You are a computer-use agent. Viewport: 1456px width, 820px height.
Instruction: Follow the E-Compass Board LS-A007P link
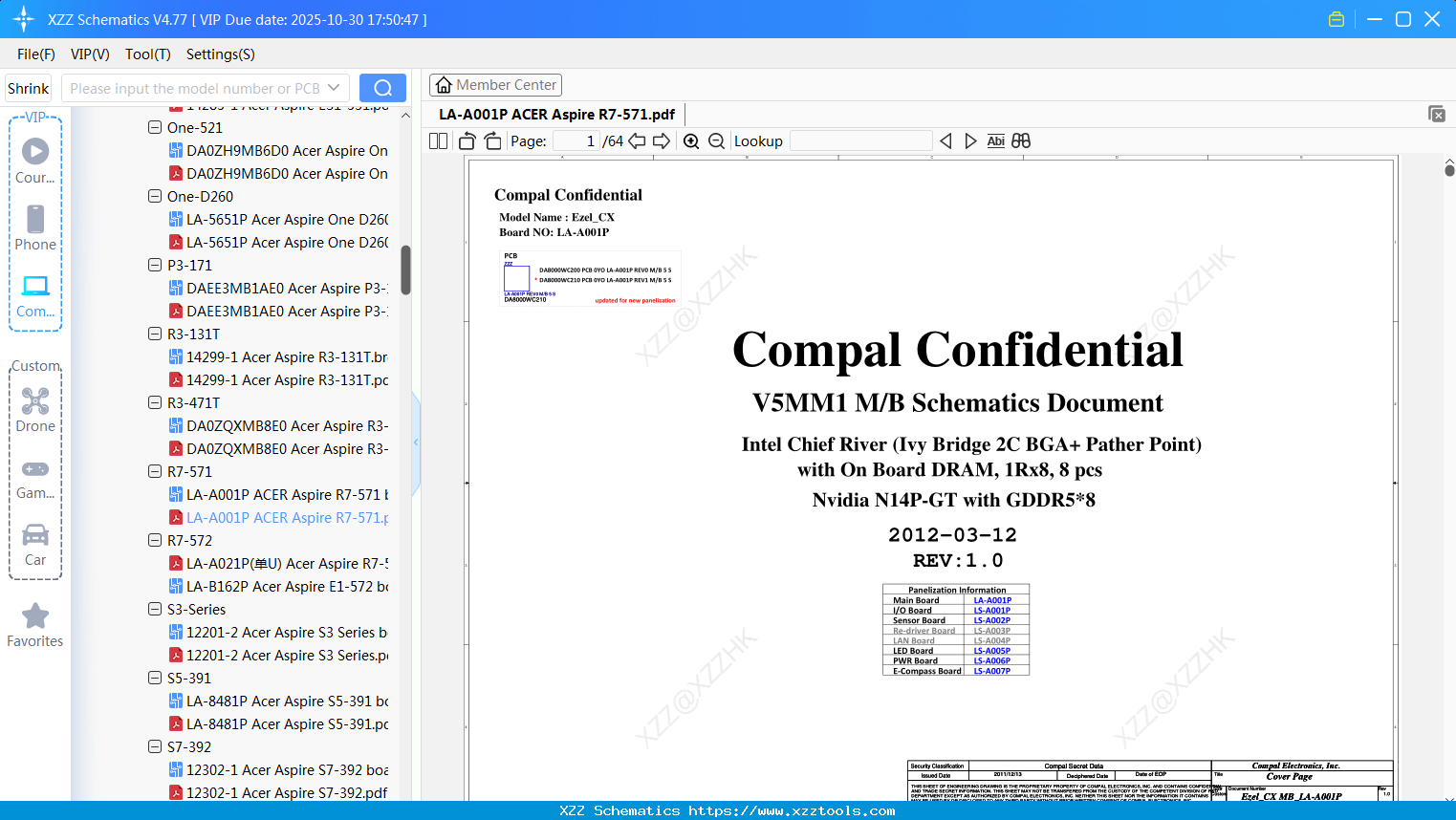point(992,671)
